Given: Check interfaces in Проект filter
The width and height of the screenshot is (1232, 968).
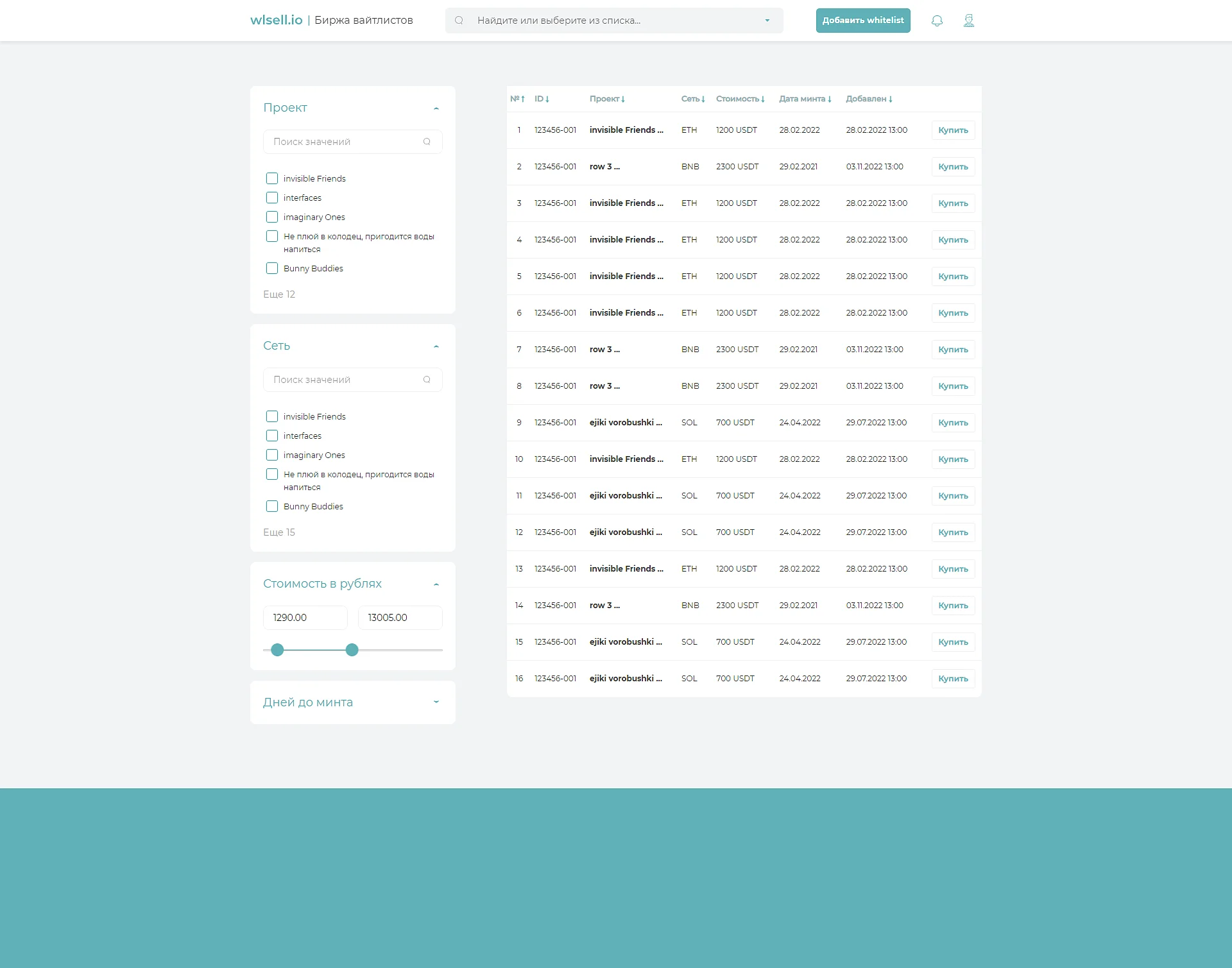Looking at the screenshot, I should (272, 198).
